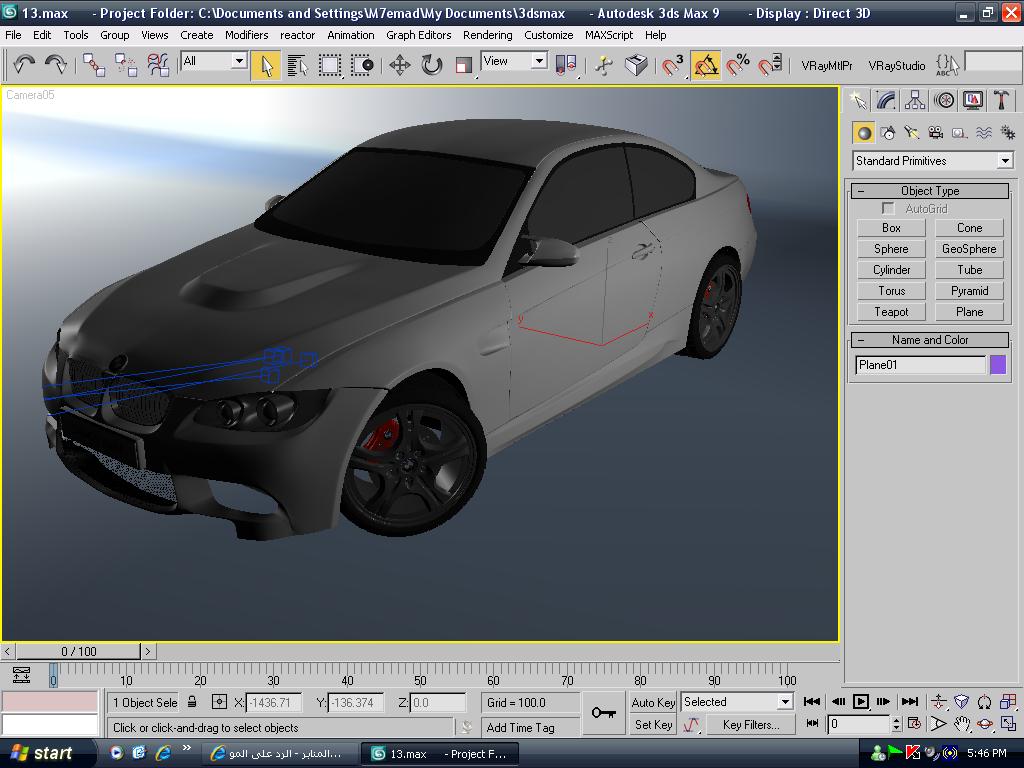Click the Undo arrow icon
Screen dimensions: 1024x768
[x=24, y=65]
